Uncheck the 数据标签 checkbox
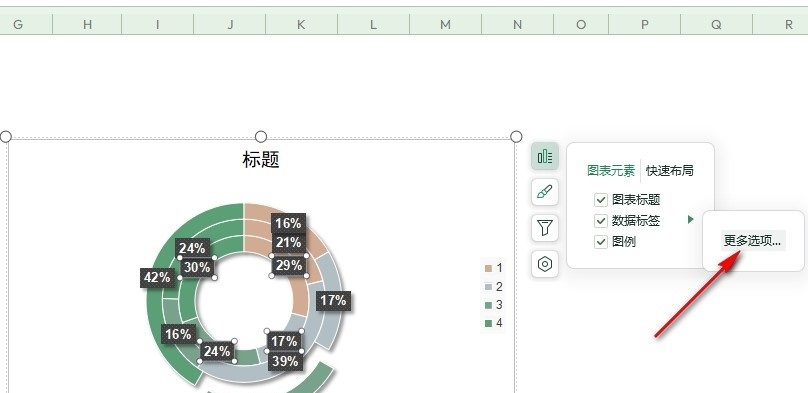The width and height of the screenshot is (808, 393). (x=601, y=221)
